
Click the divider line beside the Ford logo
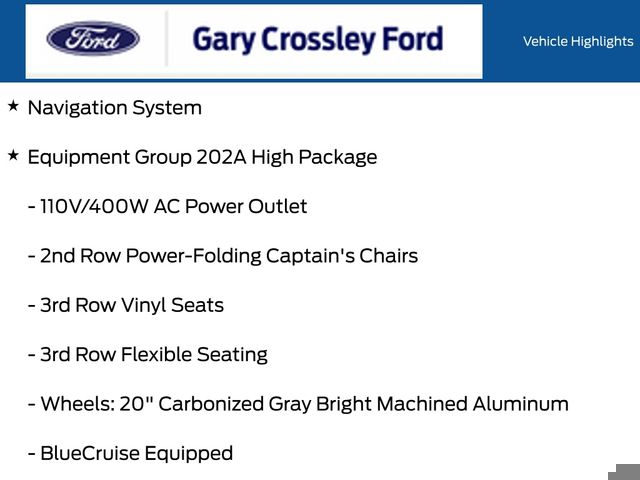pyautogui.click(x=166, y=40)
